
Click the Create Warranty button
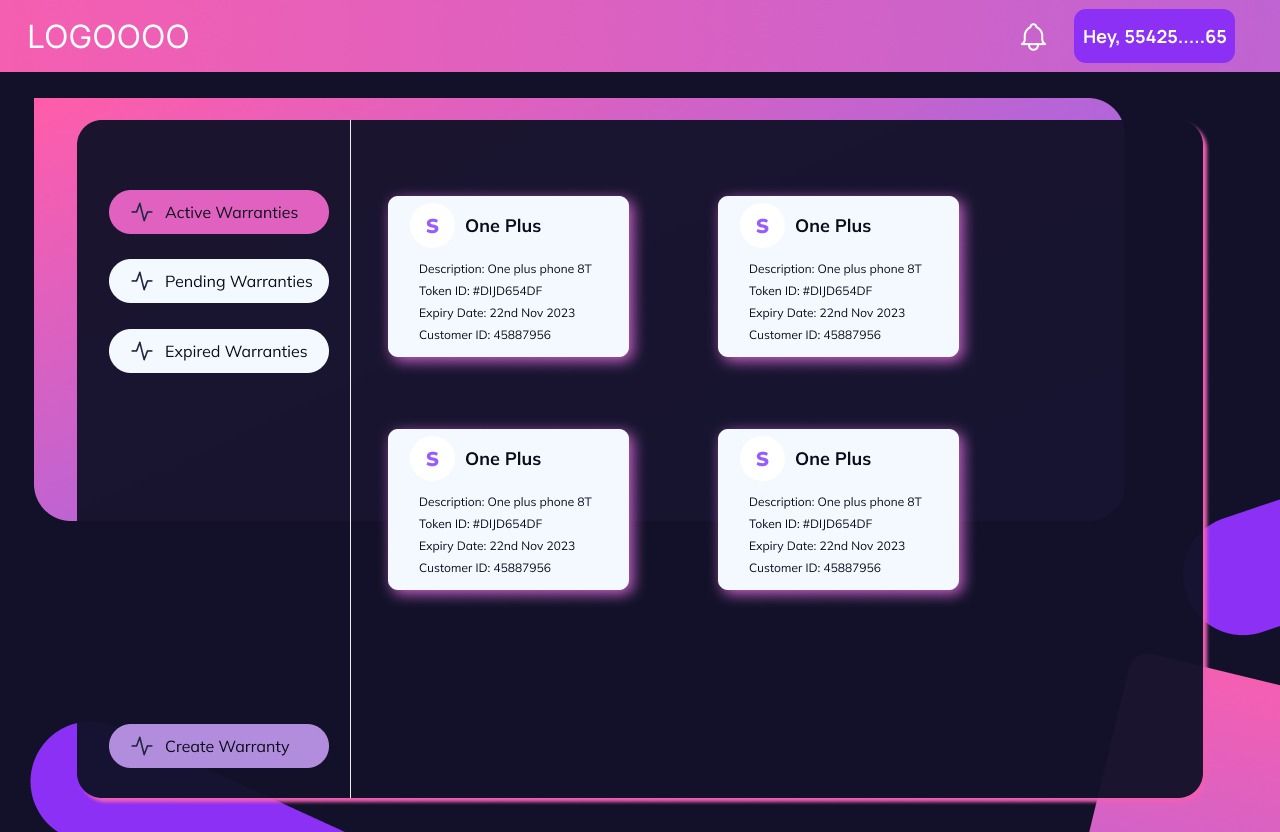point(219,746)
